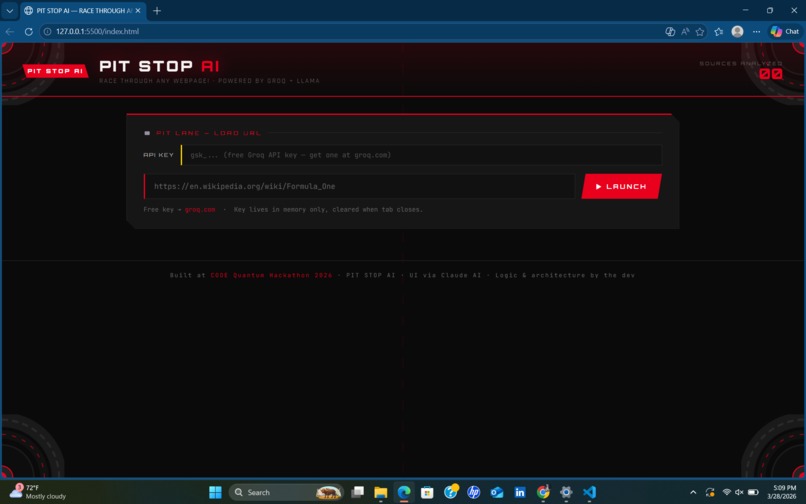This screenshot has width=806, height=504.
Task: Focus the Groq API key field
Action: click(x=422, y=155)
